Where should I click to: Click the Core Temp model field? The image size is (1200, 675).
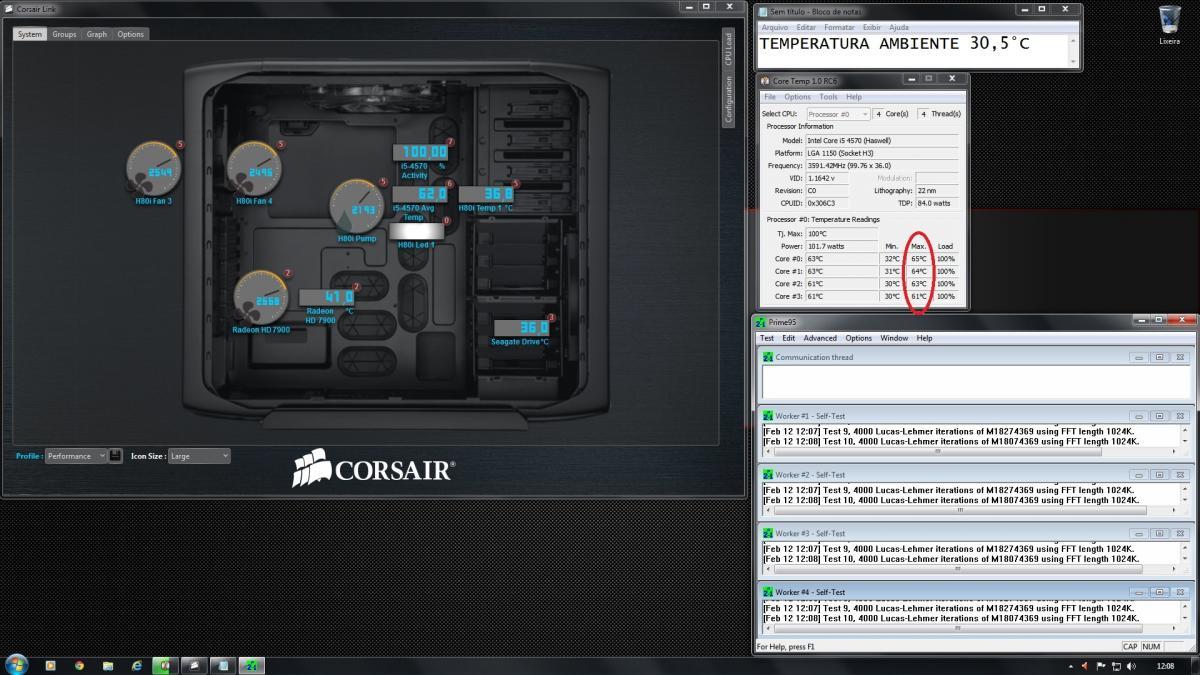(x=881, y=141)
